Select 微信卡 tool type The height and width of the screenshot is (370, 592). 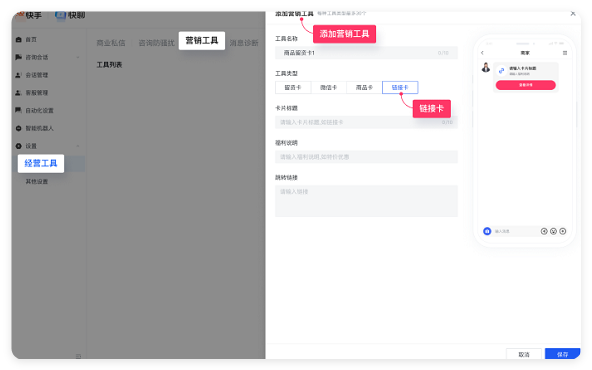pyautogui.click(x=328, y=87)
